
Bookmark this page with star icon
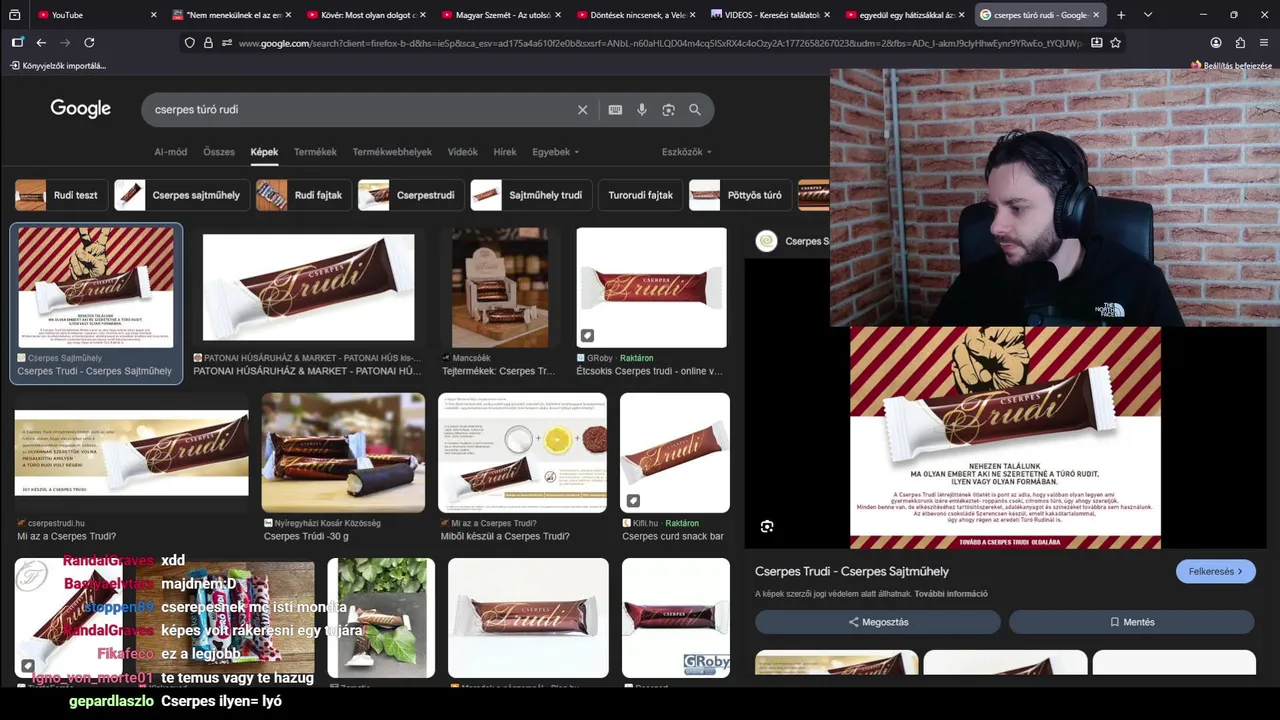tap(1115, 43)
